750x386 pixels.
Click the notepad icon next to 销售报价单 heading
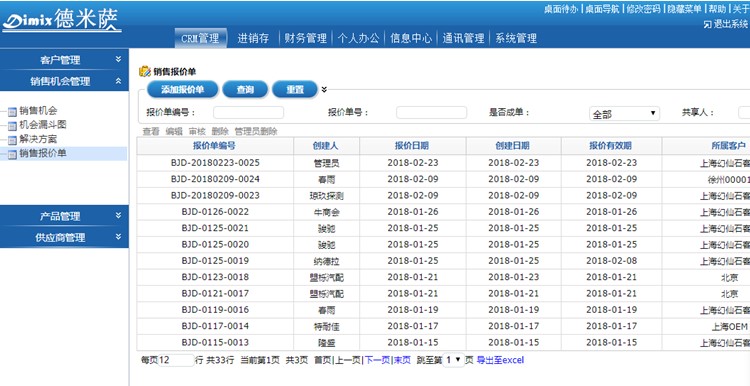pos(144,72)
